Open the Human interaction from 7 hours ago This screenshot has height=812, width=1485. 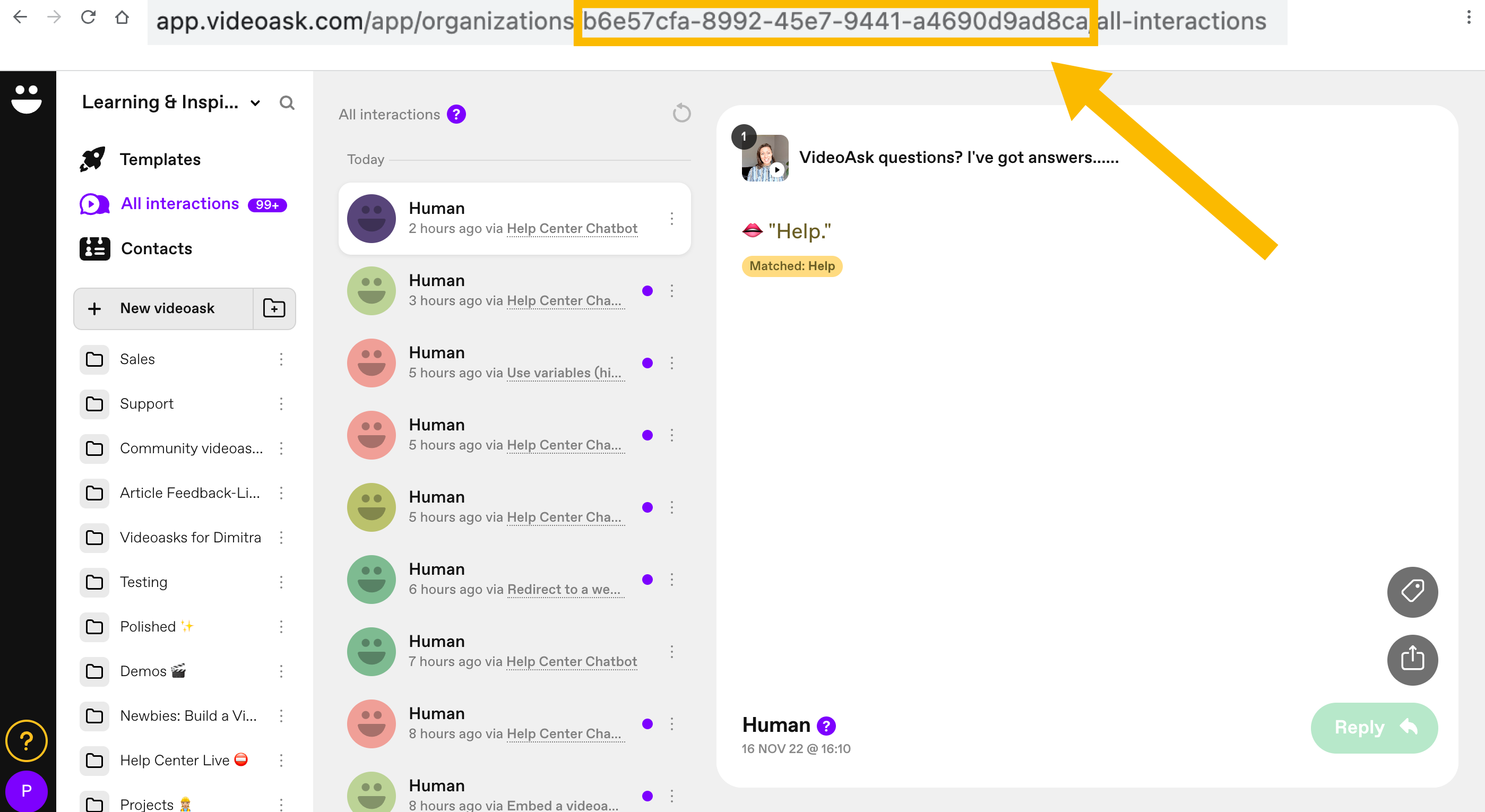514,651
